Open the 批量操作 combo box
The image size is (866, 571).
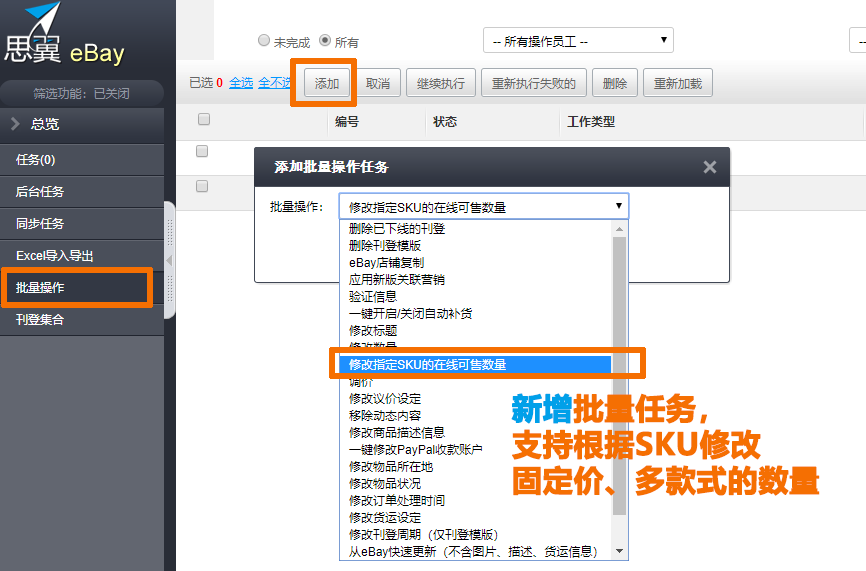(484, 207)
